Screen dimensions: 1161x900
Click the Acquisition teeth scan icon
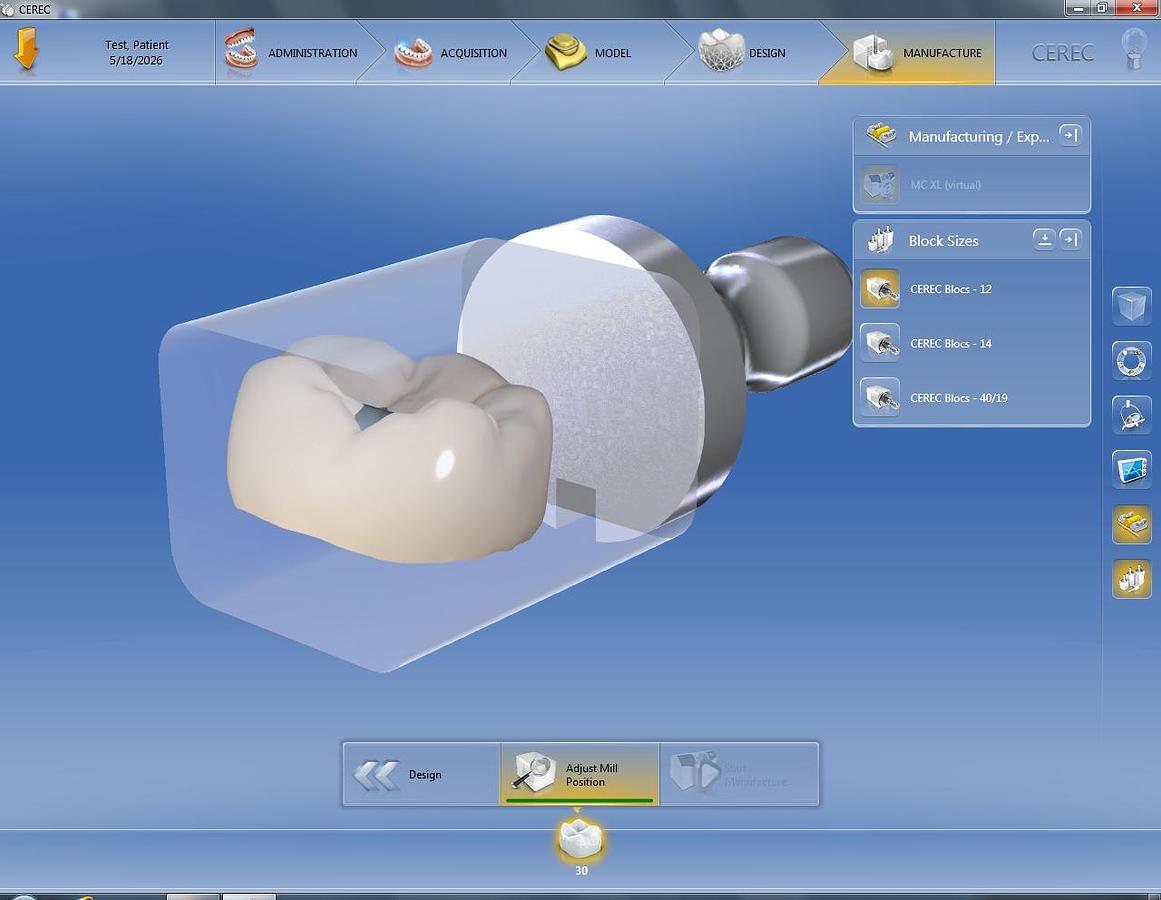point(412,53)
